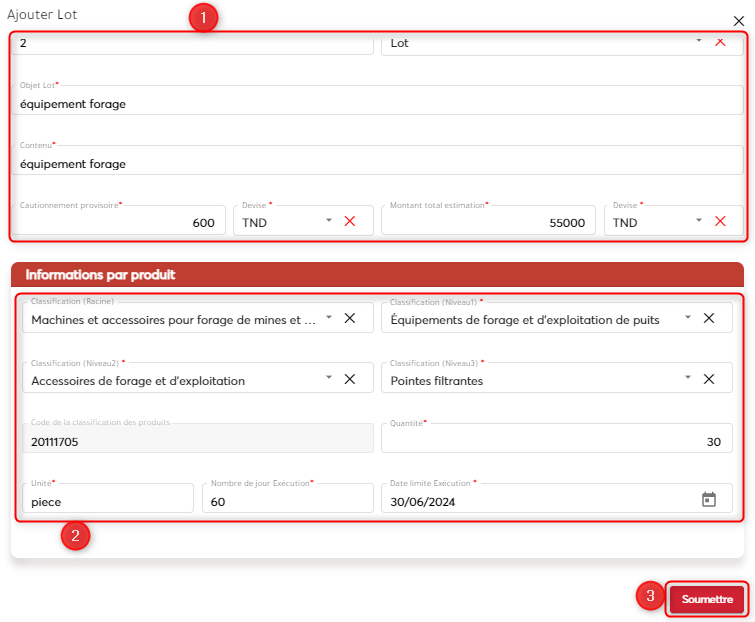The width and height of the screenshot is (755, 622).
Task: Close the Ajouter Lot dialog
Action: [x=739, y=20]
